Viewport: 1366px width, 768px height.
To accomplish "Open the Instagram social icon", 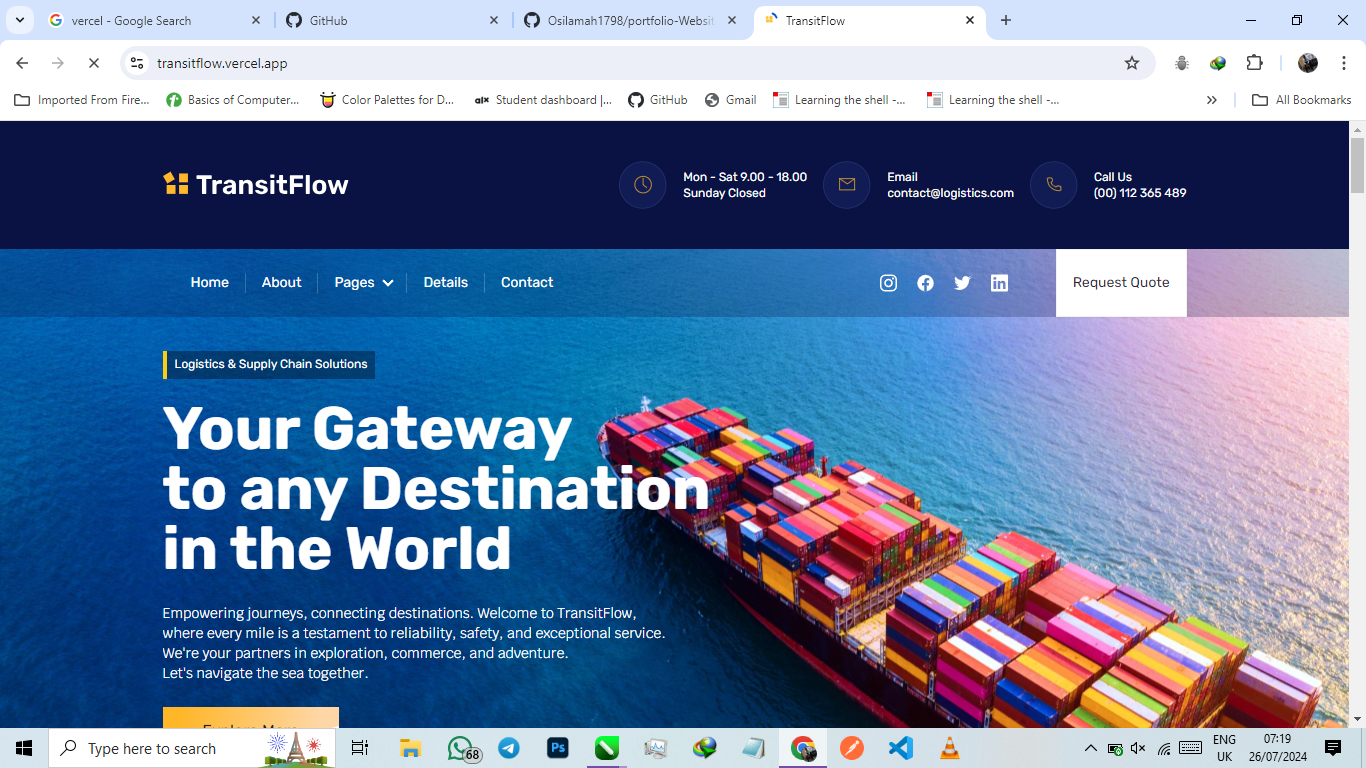I will (888, 283).
